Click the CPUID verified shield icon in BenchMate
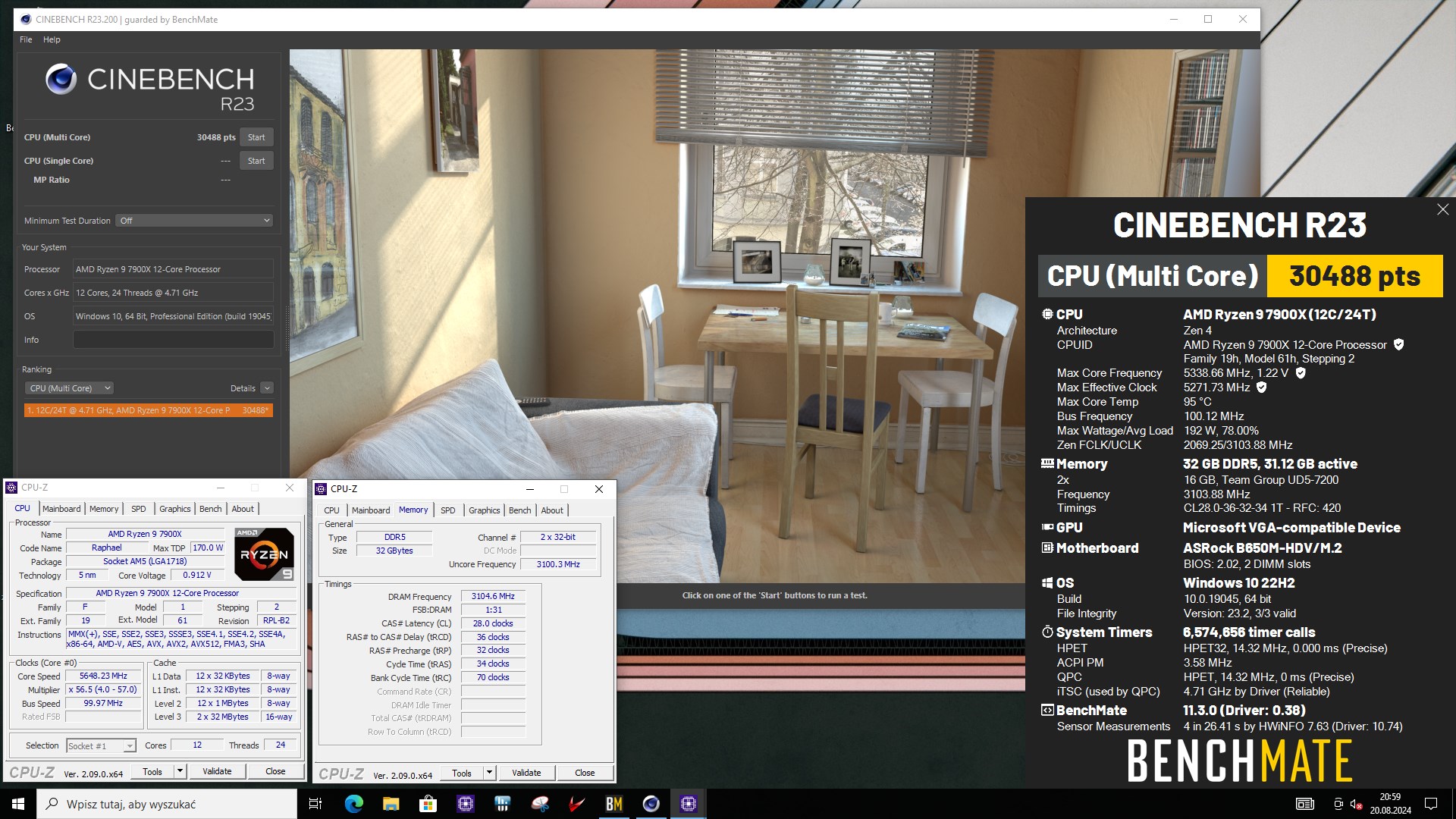 pos(1399,344)
